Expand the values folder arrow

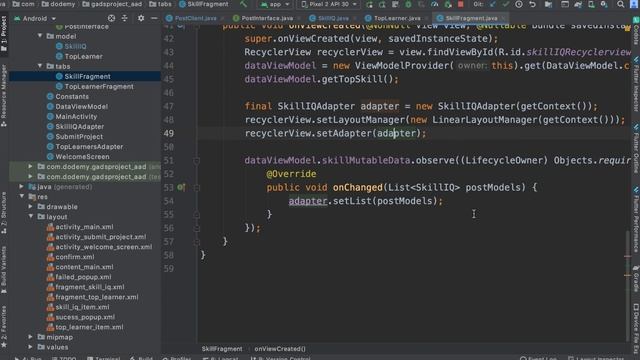31,347
